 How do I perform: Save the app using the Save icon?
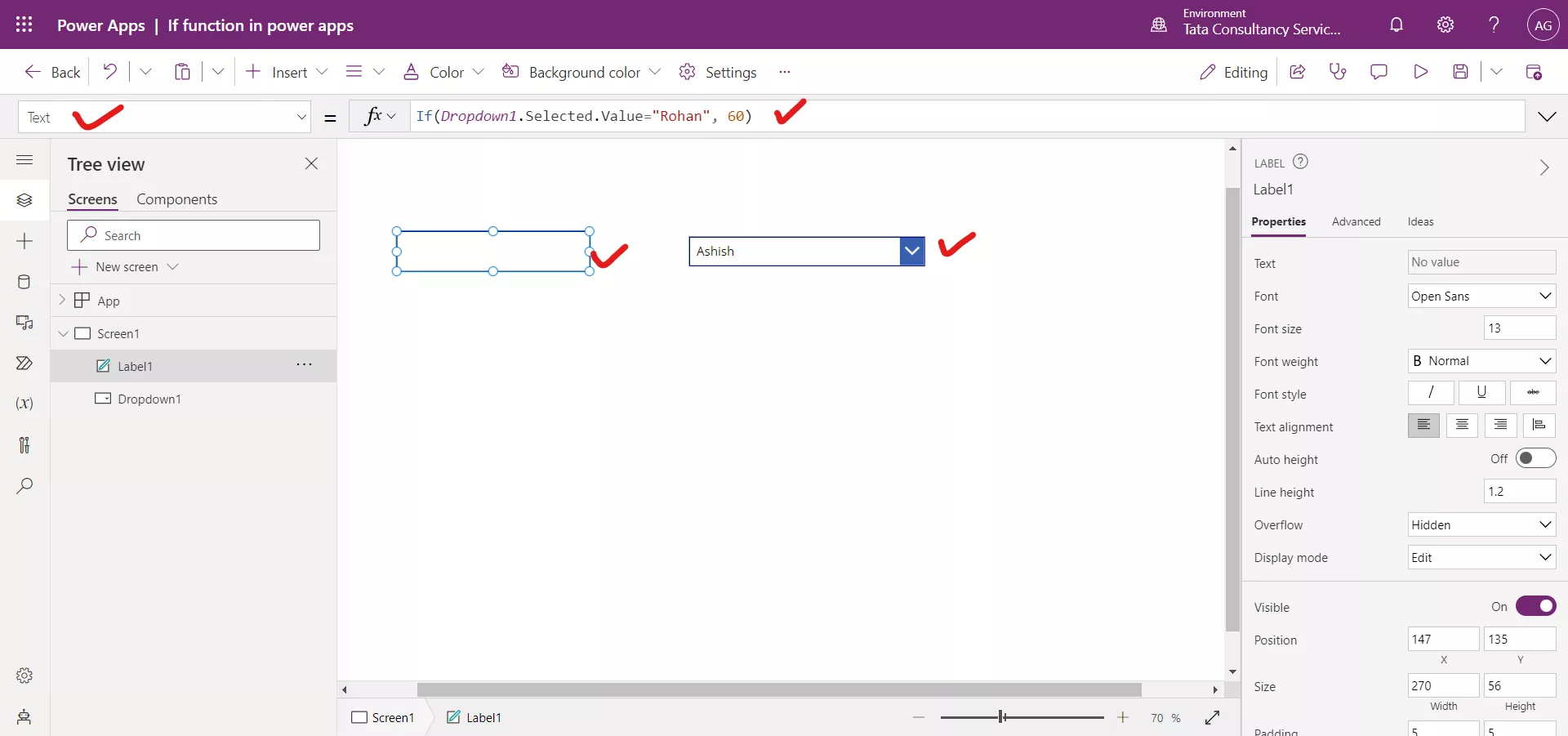(1462, 72)
